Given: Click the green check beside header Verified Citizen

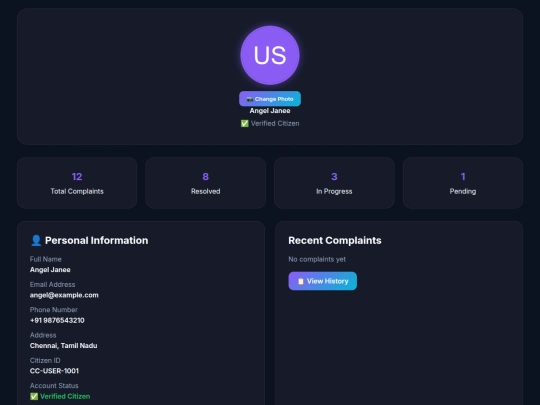Looking at the screenshot, I should 245,123.
